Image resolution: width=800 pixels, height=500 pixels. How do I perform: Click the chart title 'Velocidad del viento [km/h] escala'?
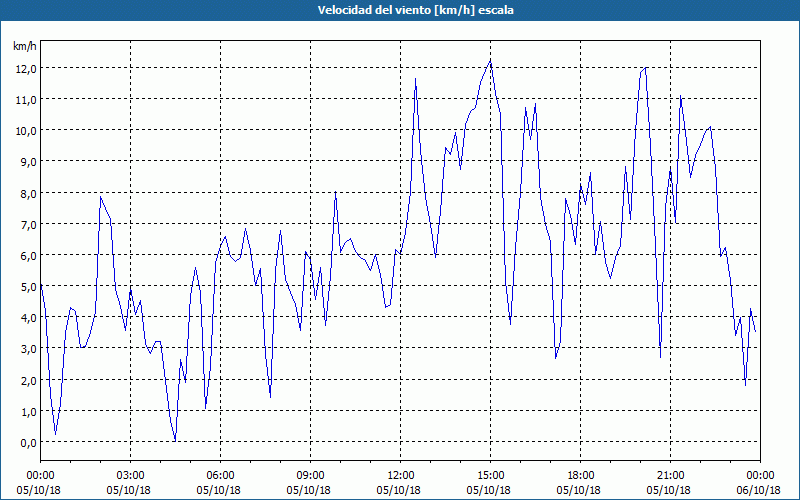pos(415,10)
